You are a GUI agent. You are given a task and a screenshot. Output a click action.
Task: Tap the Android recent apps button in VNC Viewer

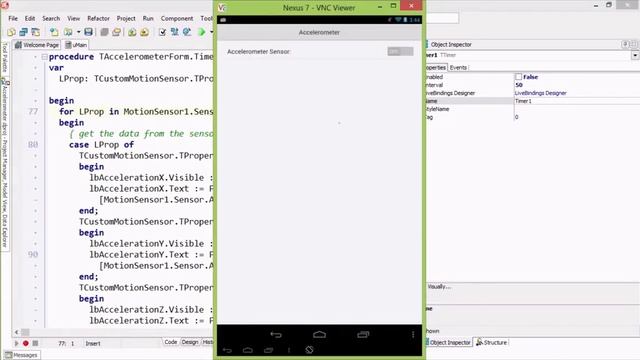[363, 335]
